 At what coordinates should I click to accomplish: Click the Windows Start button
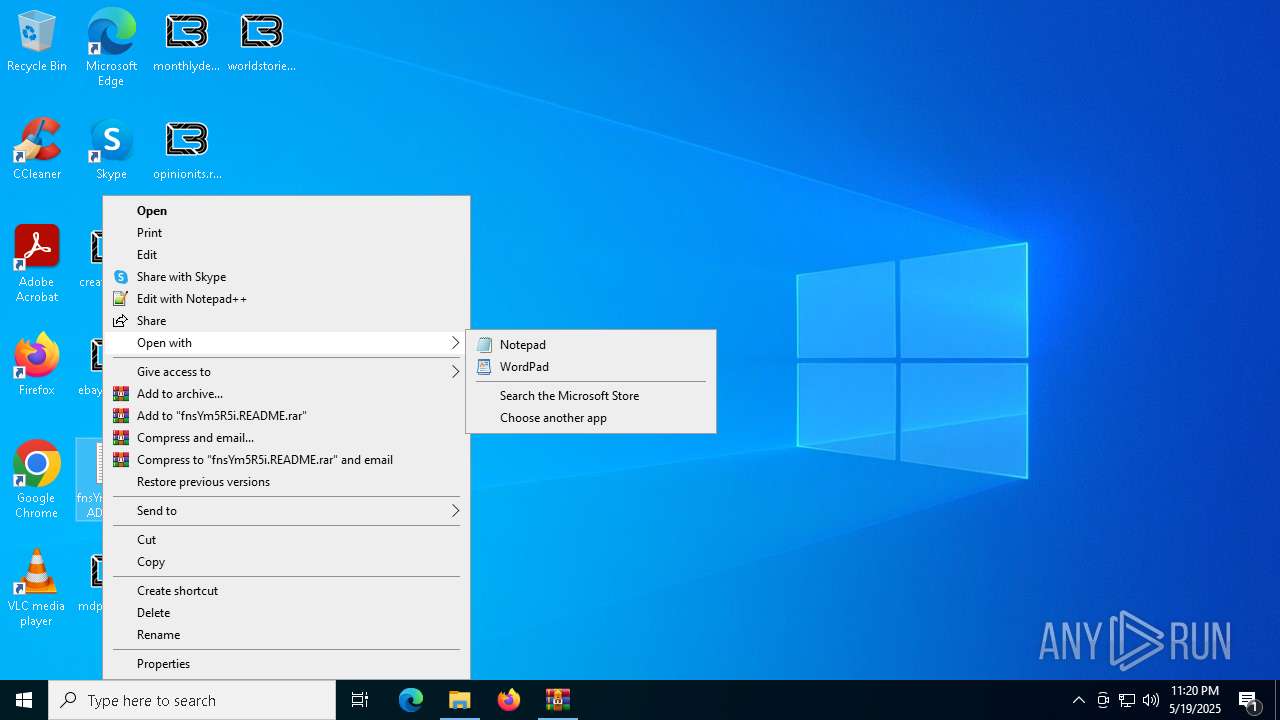(24, 700)
